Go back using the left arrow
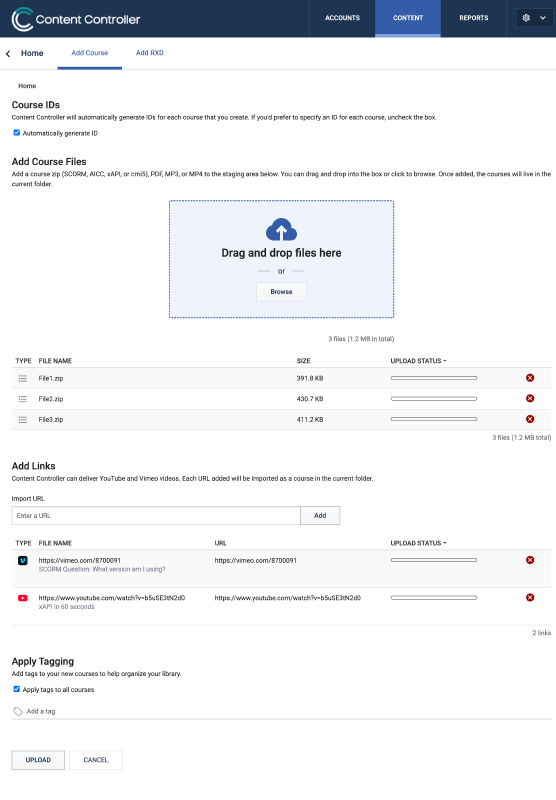The image size is (556, 800). pyautogui.click(x=8, y=54)
